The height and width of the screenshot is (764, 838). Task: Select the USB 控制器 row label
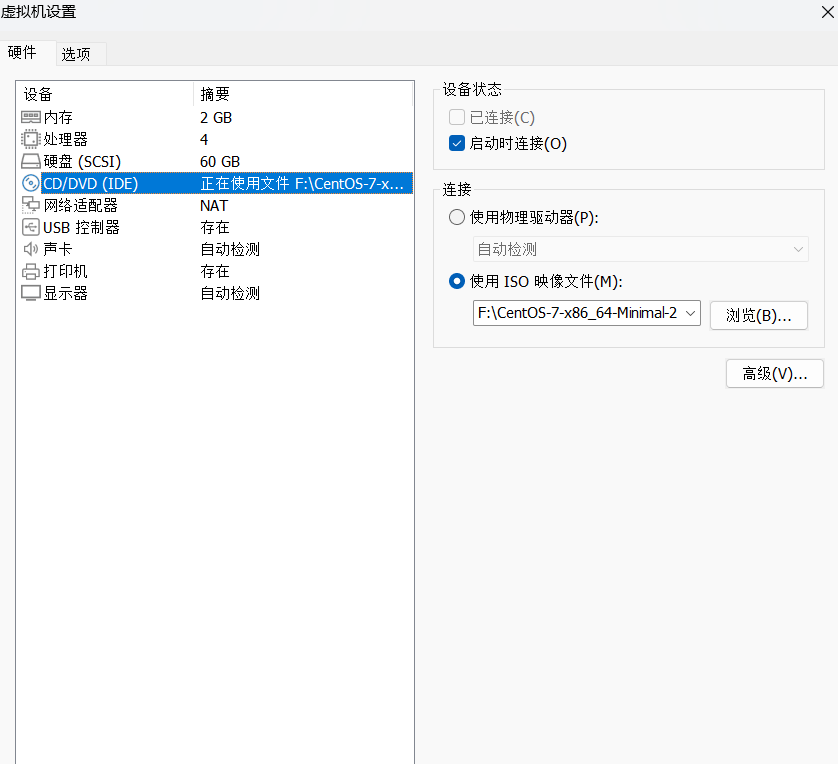pyautogui.click(x=81, y=227)
